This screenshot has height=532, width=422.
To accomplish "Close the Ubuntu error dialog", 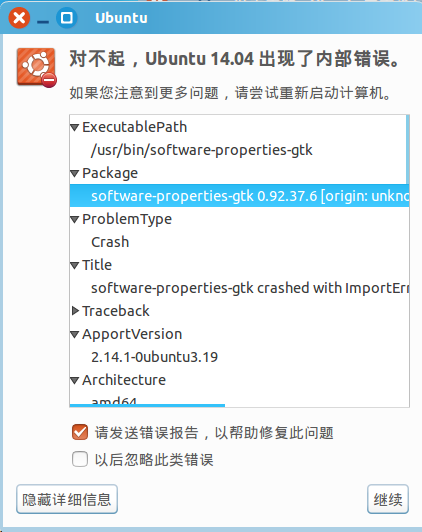I will pyautogui.click(x=19, y=18).
